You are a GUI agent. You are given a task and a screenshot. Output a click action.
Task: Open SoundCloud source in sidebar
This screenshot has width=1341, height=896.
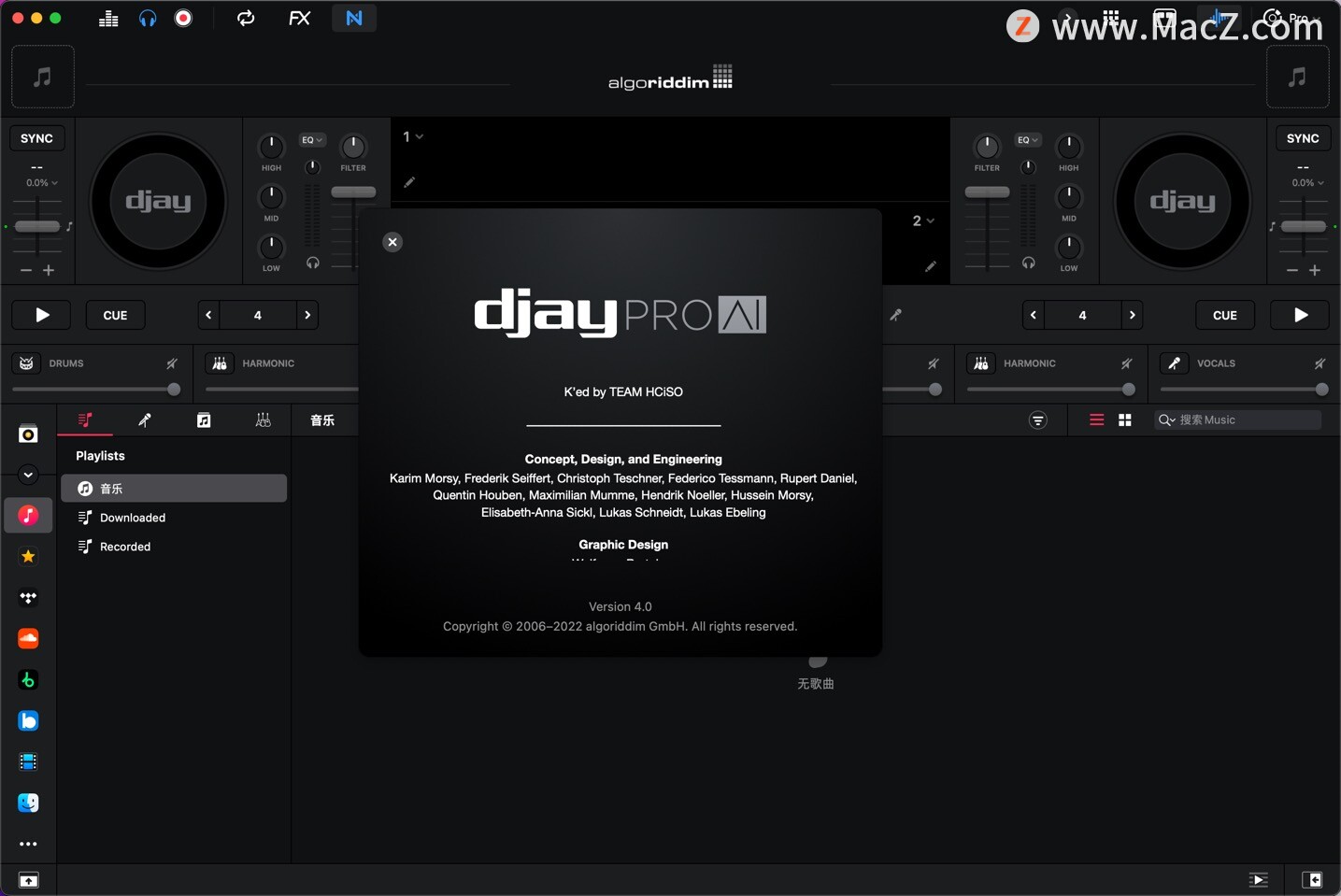tap(28, 639)
